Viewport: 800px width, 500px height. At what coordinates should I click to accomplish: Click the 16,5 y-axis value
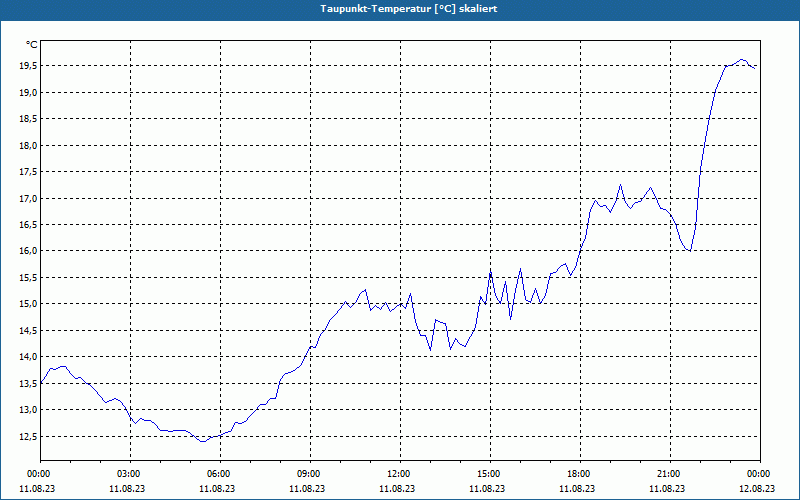(28, 224)
